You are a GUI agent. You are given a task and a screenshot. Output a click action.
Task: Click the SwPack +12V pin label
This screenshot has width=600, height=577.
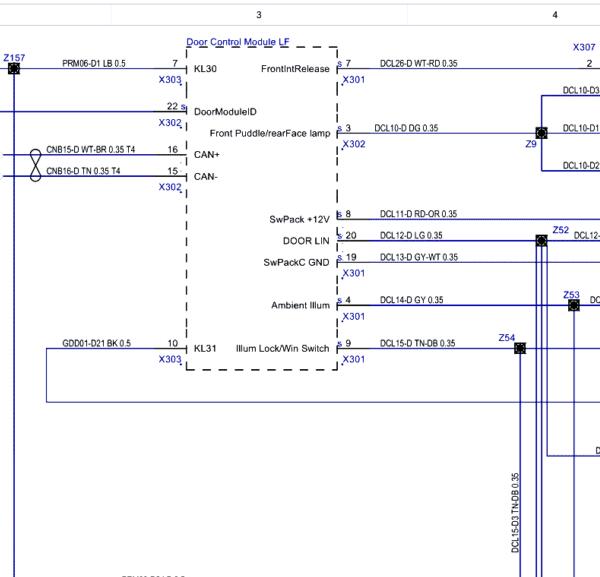coord(299,219)
